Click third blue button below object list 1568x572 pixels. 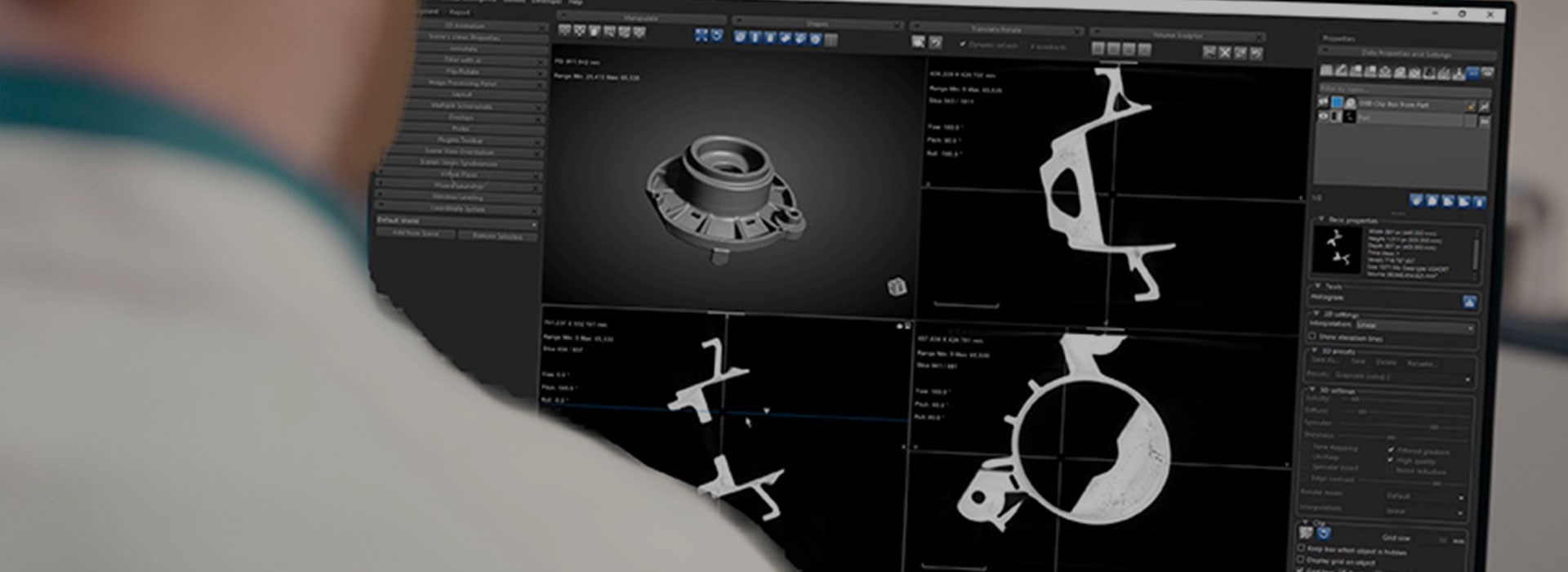coord(1447,202)
